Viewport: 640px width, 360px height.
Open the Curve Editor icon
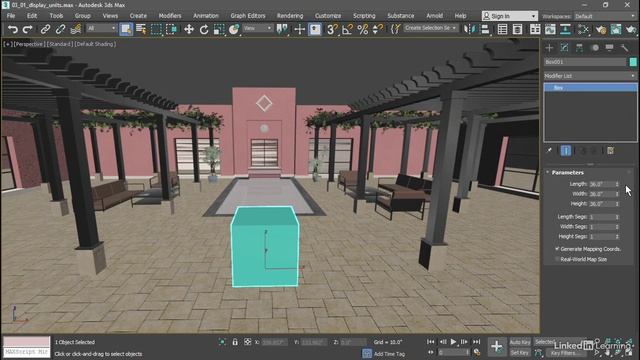(x=550, y=29)
